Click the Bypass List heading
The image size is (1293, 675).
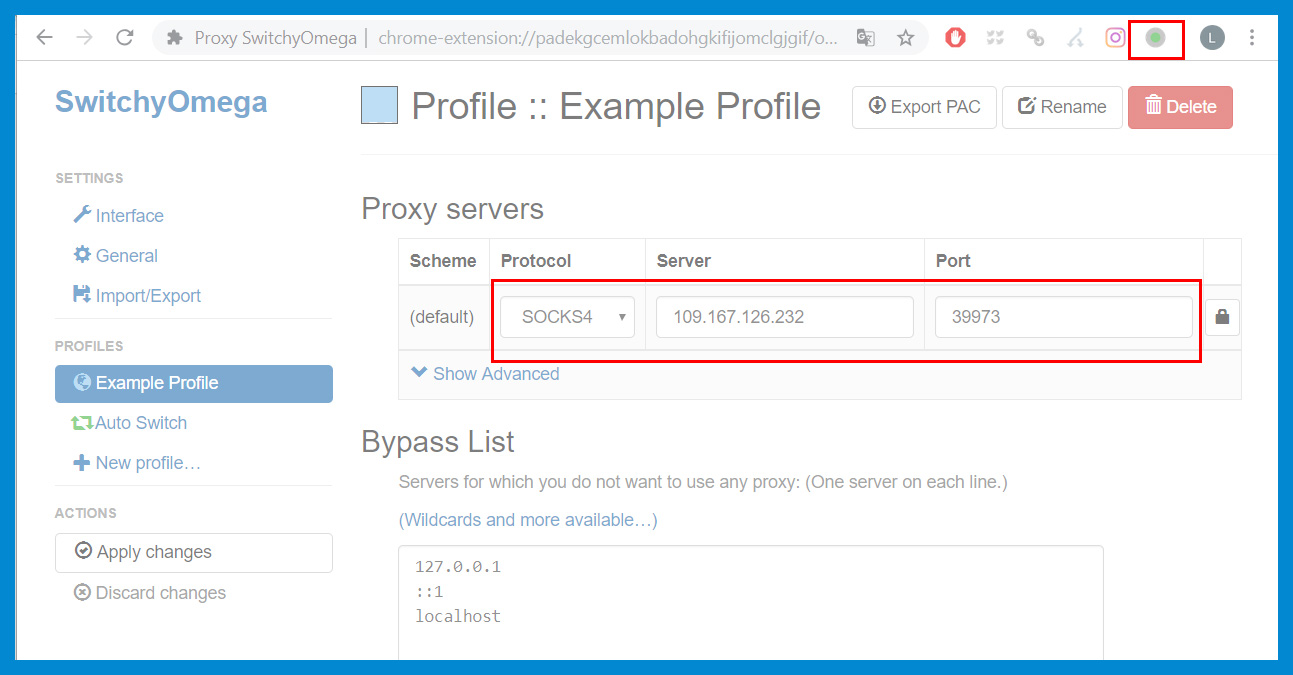[x=438, y=442]
